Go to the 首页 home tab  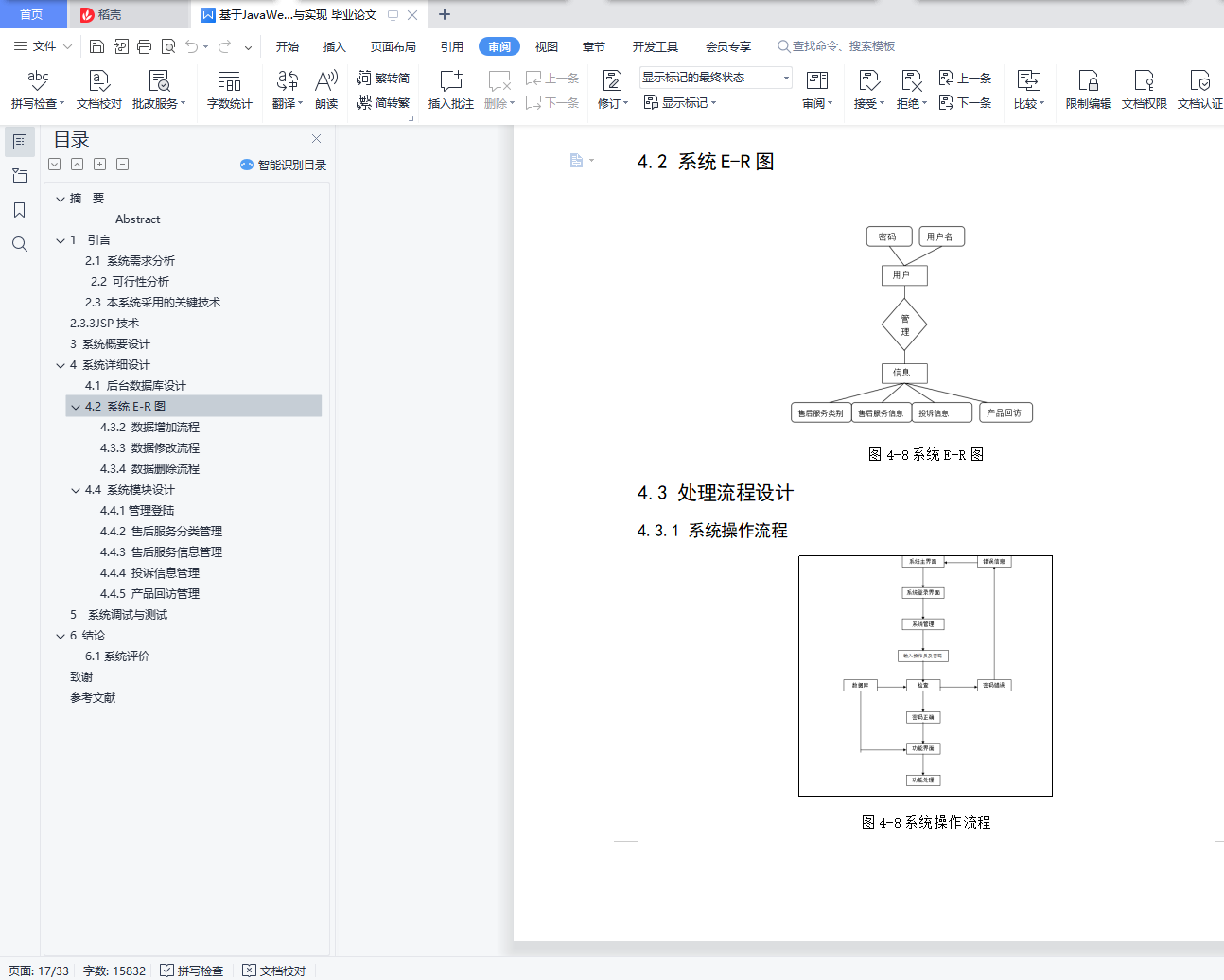coord(32,14)
